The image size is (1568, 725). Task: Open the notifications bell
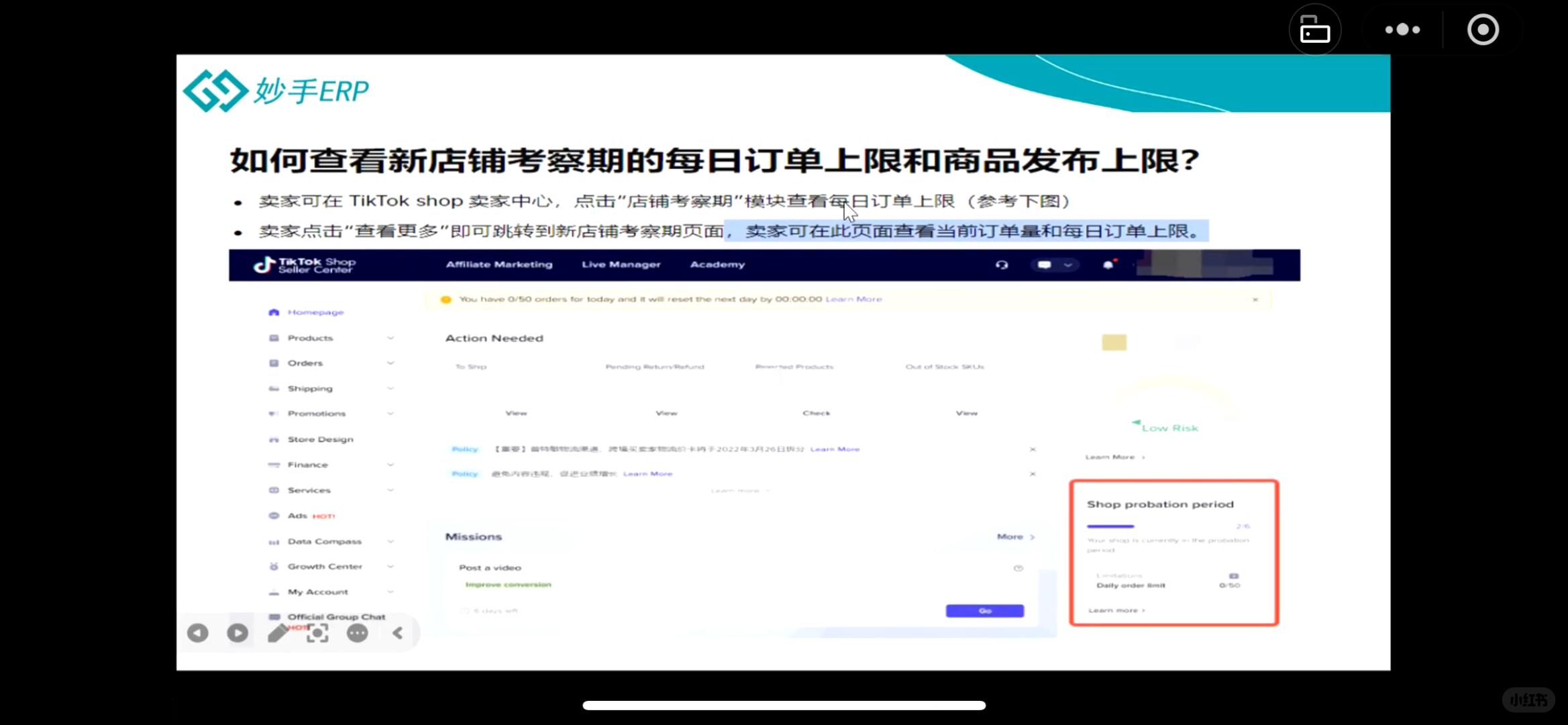tap(1108, 264)
